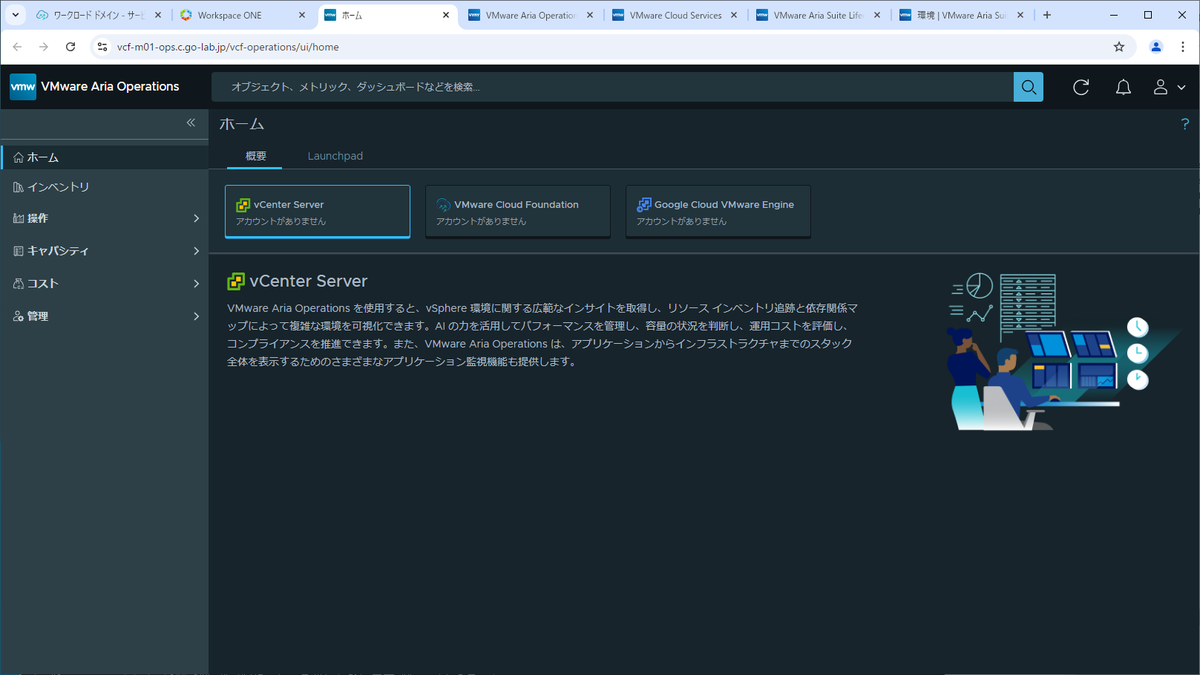Viewport: 1200px width, 675px height.
Task: Go back in browser history
Action: (x=17, y=47)
